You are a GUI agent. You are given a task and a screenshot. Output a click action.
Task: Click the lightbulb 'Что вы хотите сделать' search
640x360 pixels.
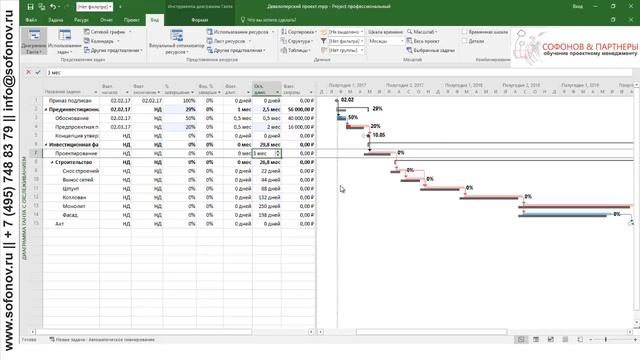(x=269, y=20)
